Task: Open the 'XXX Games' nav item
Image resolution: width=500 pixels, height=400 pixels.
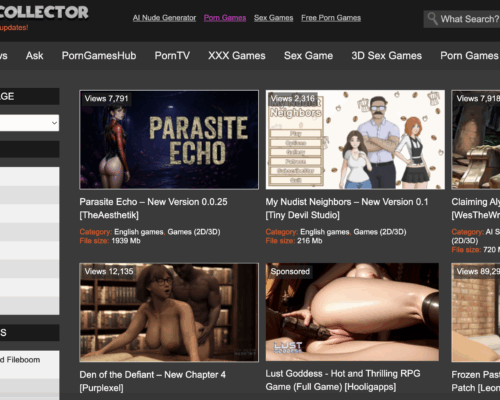Action: click(237, 55)
